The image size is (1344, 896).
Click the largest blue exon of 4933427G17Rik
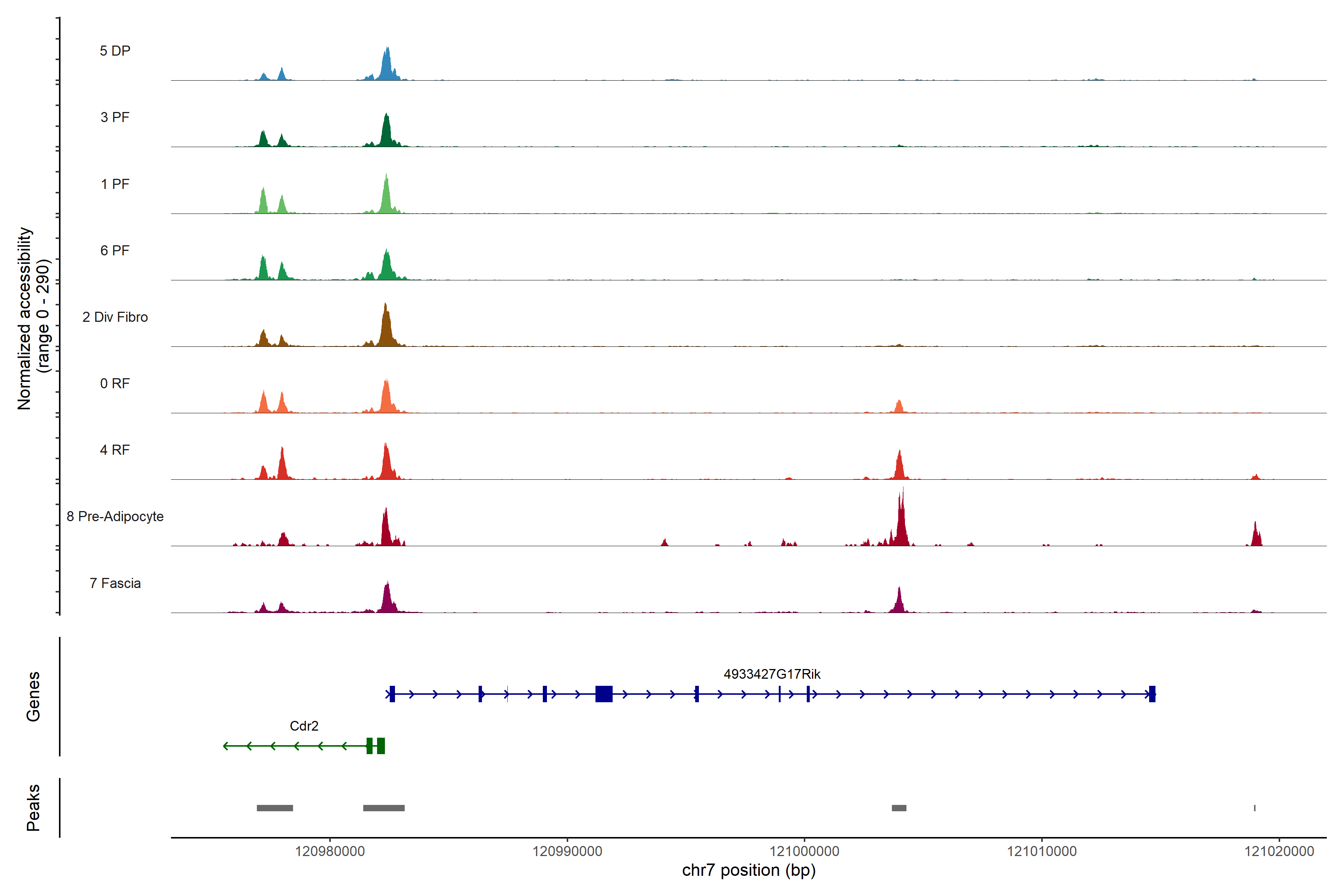tap(603, 694)
